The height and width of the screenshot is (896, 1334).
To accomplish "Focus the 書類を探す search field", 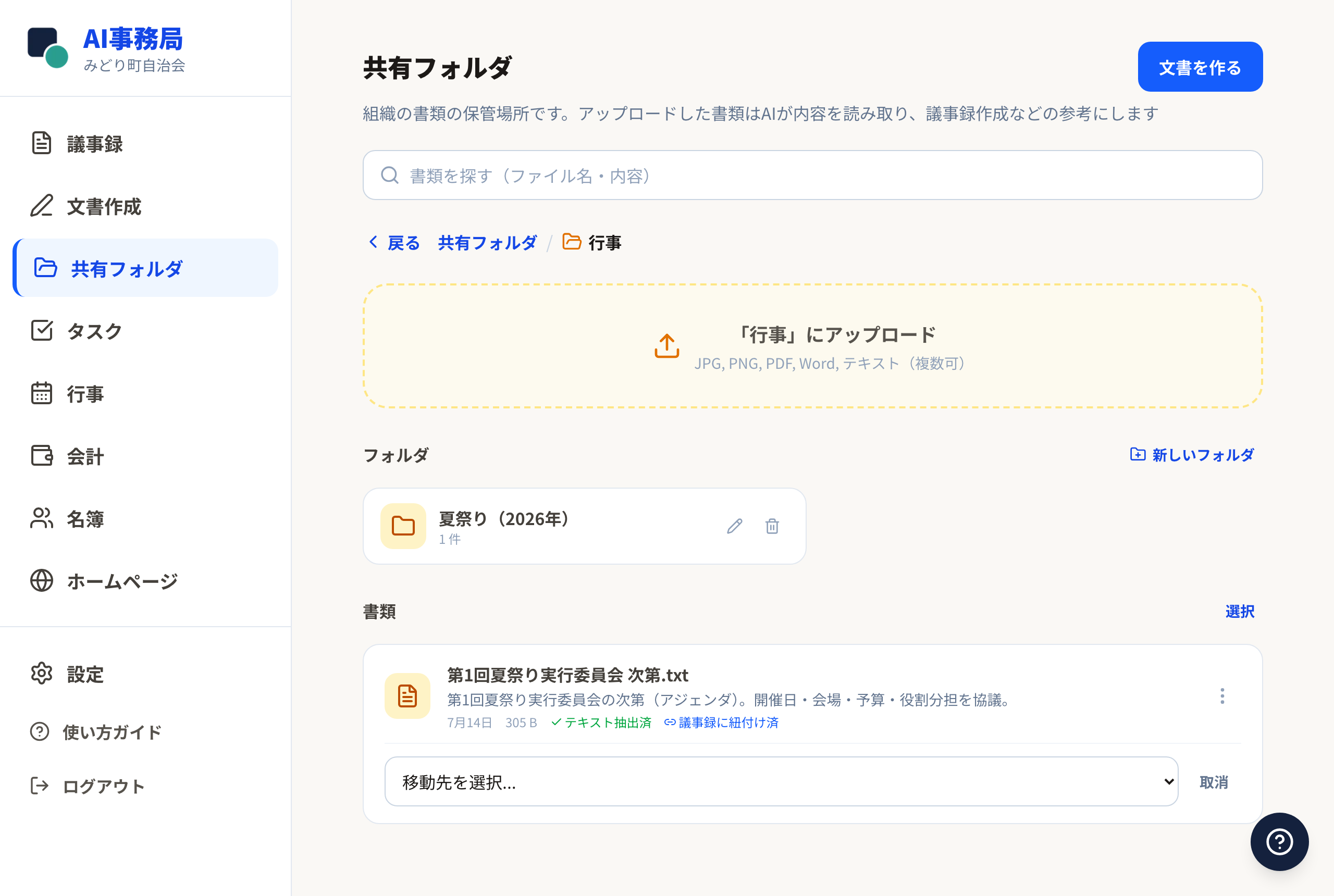I will pyautogui.click(x=812, y=176).
